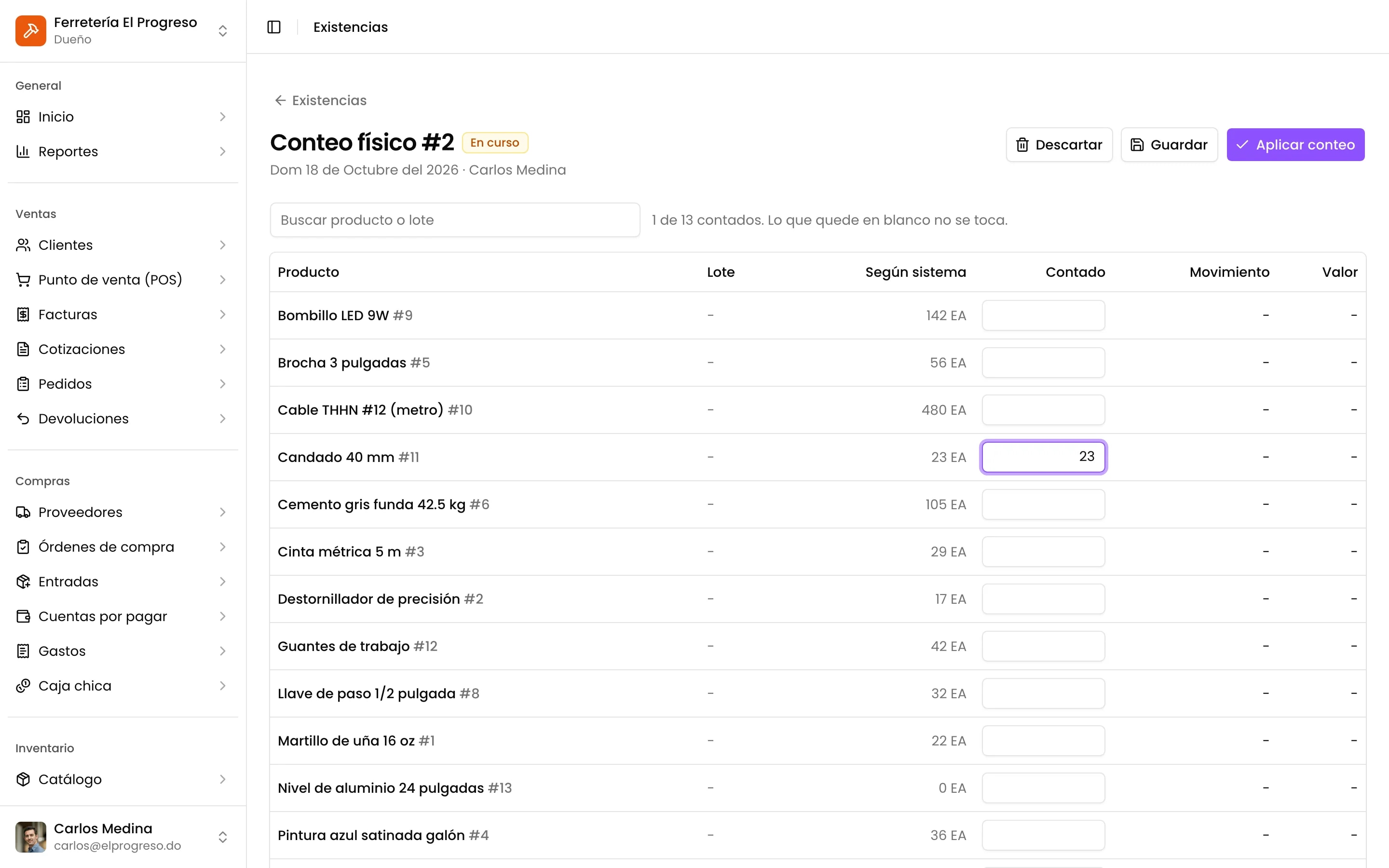Expand the Reportes chevron
The image size is (1389, 868).
click(x=223, y=151)
